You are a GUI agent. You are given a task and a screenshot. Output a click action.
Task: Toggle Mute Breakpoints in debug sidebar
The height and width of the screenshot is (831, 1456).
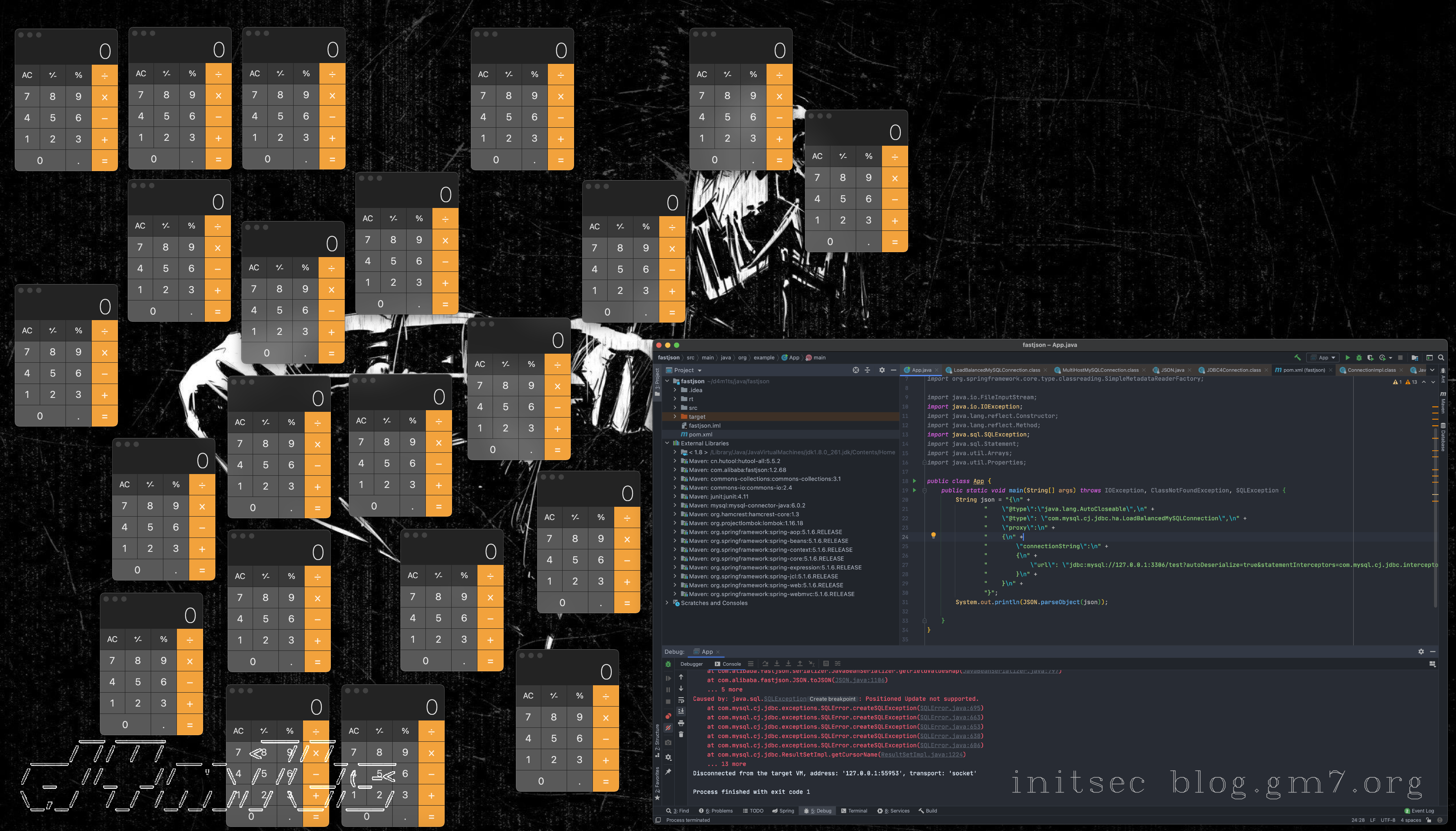(x=668, y=728)
